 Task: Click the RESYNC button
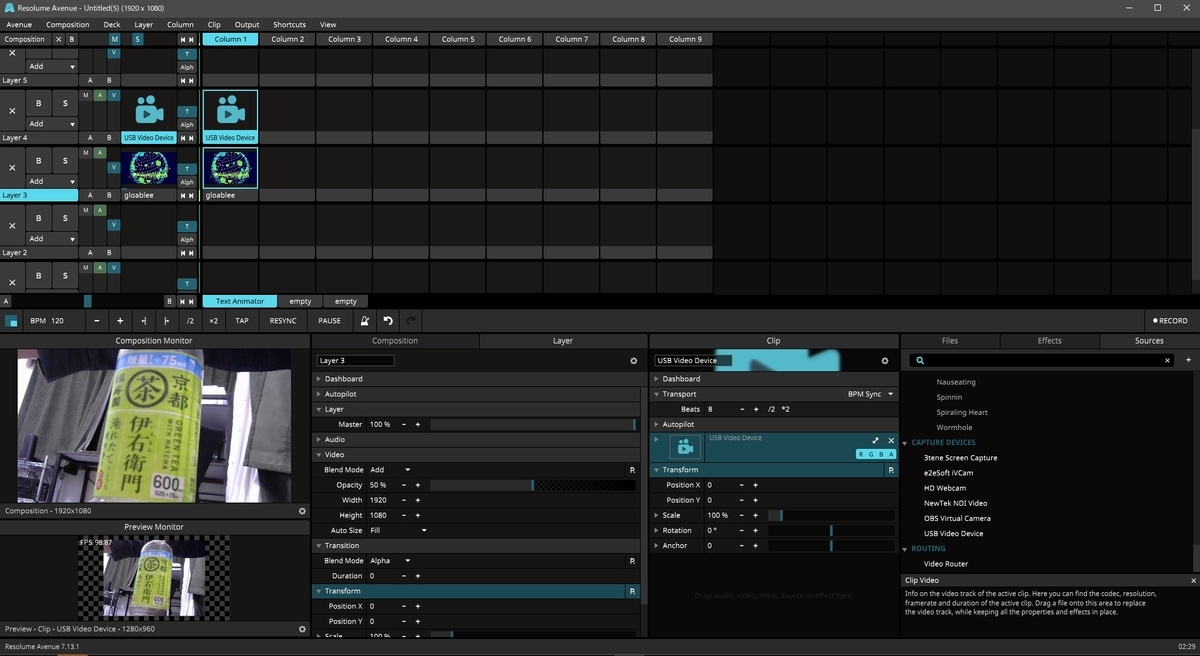[283, 321]
